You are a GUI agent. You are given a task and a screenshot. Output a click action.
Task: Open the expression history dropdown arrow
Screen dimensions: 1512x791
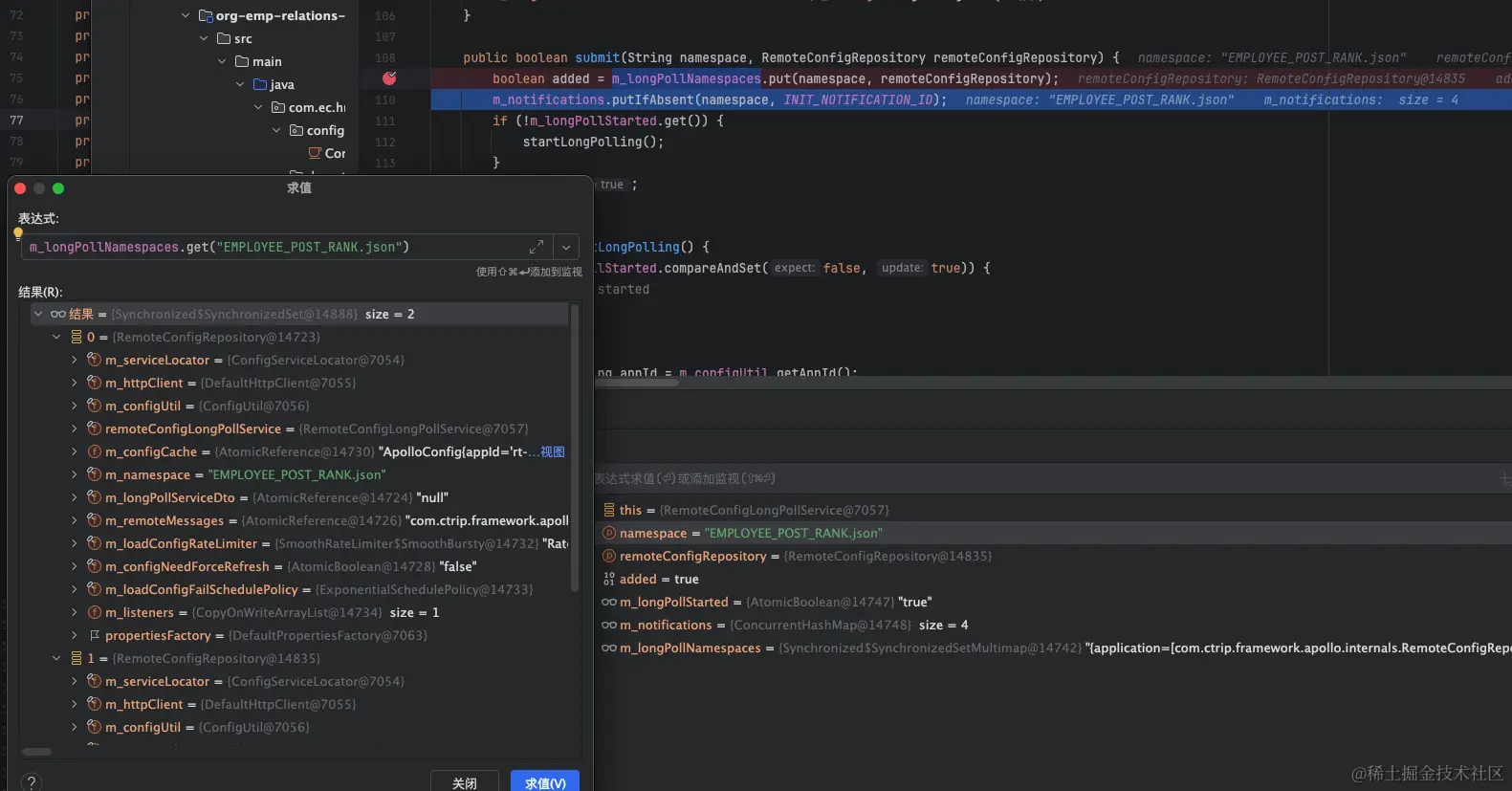pyautogui.click(x=566, y=247)
